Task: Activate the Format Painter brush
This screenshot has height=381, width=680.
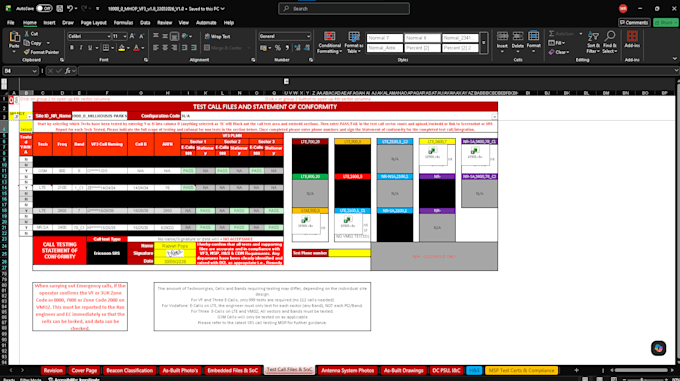Action: 27,52
